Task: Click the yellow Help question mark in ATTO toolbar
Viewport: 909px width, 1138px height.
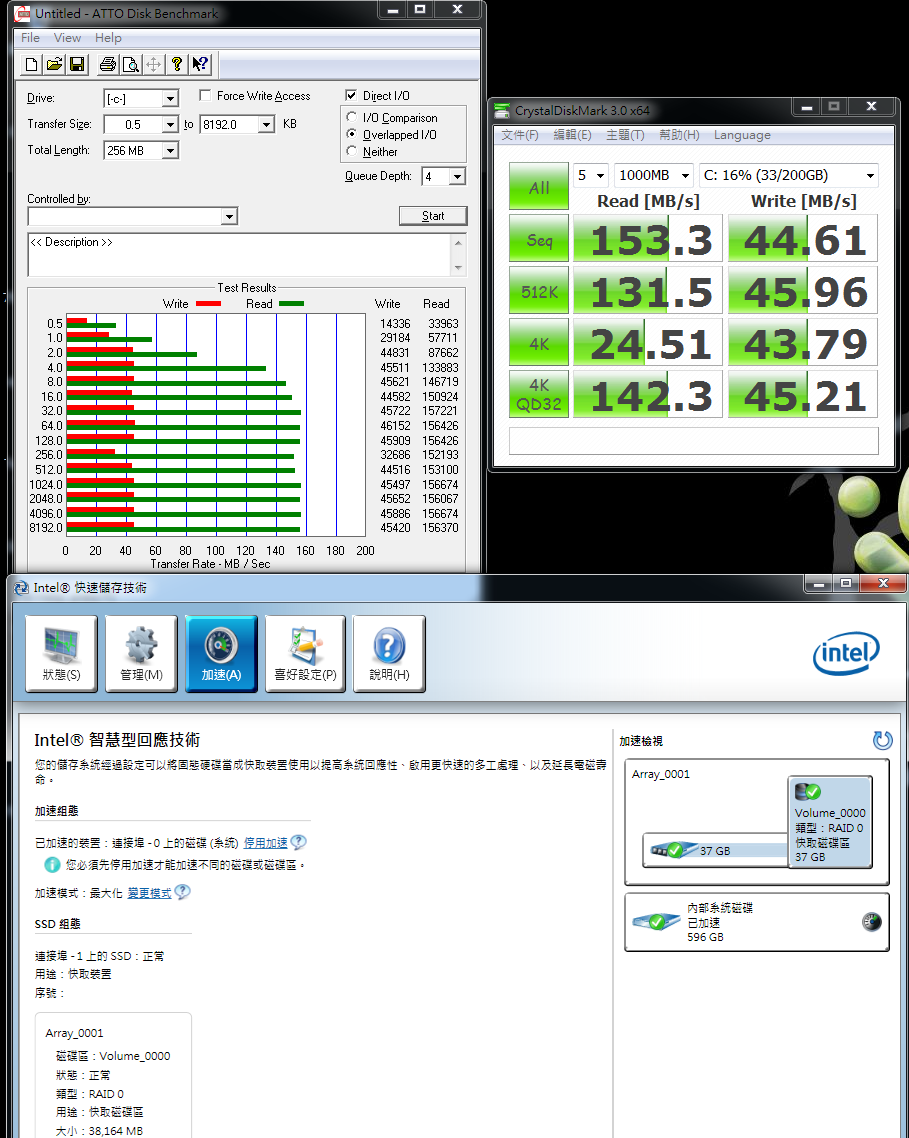Action: pos(176,65)
